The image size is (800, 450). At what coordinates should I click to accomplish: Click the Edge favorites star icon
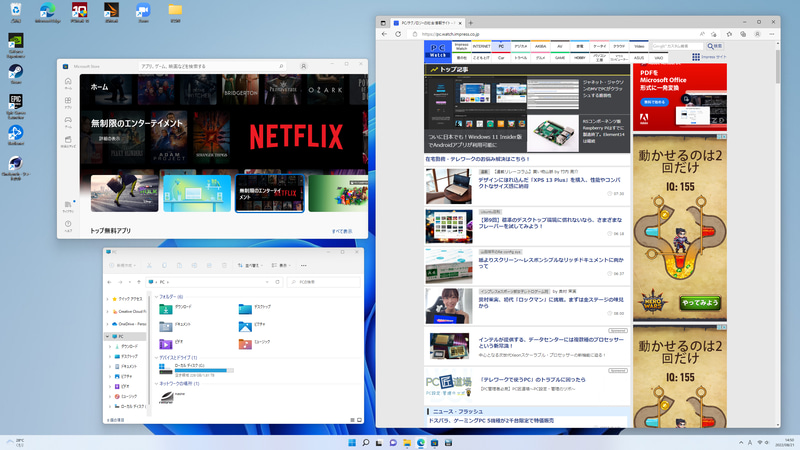[729, 34]
